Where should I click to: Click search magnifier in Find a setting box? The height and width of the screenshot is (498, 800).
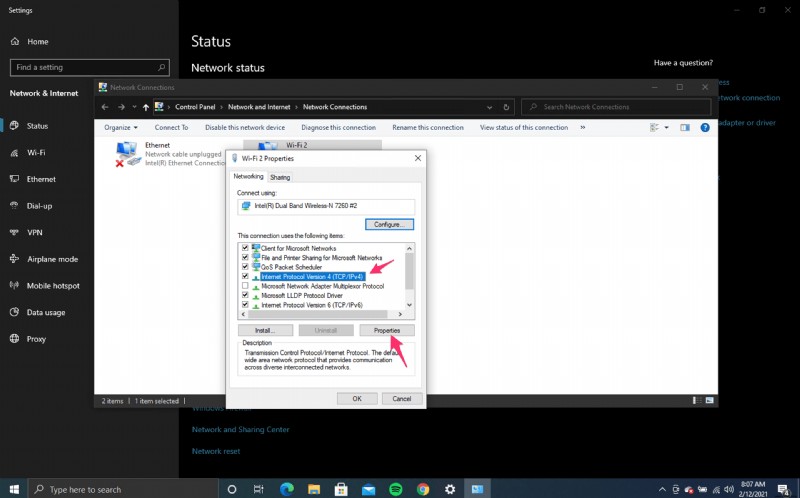(x=161, y=67)
